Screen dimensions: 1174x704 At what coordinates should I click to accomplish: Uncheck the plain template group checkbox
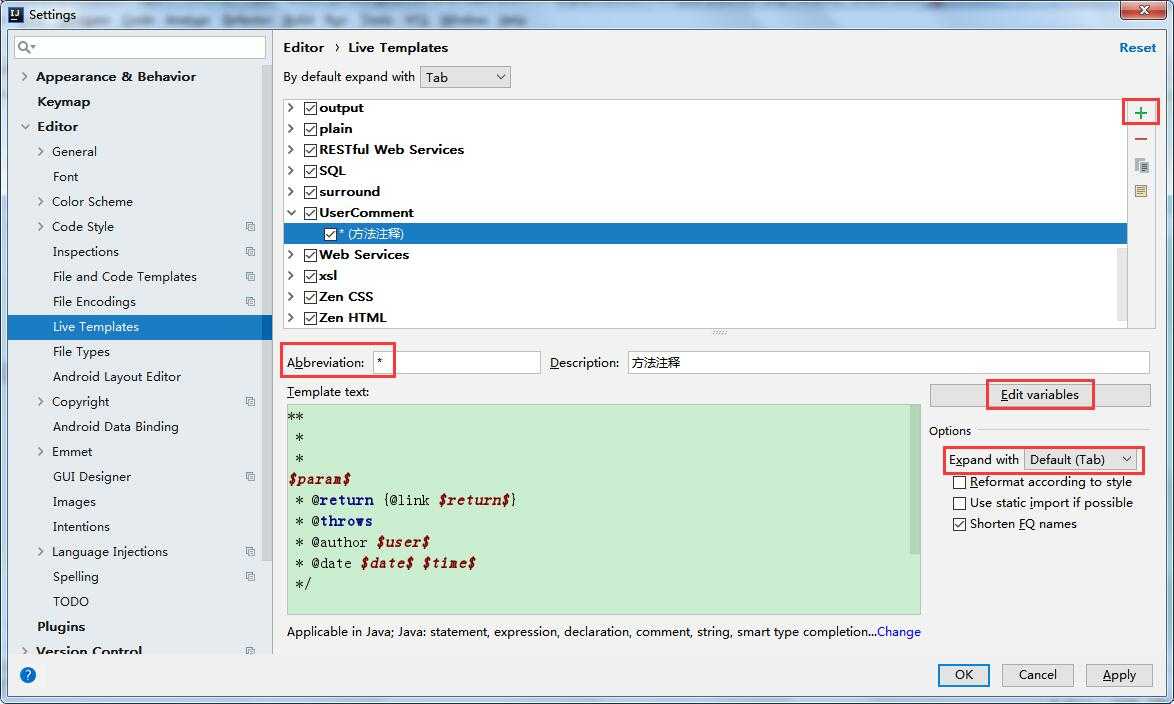point(311,129)
